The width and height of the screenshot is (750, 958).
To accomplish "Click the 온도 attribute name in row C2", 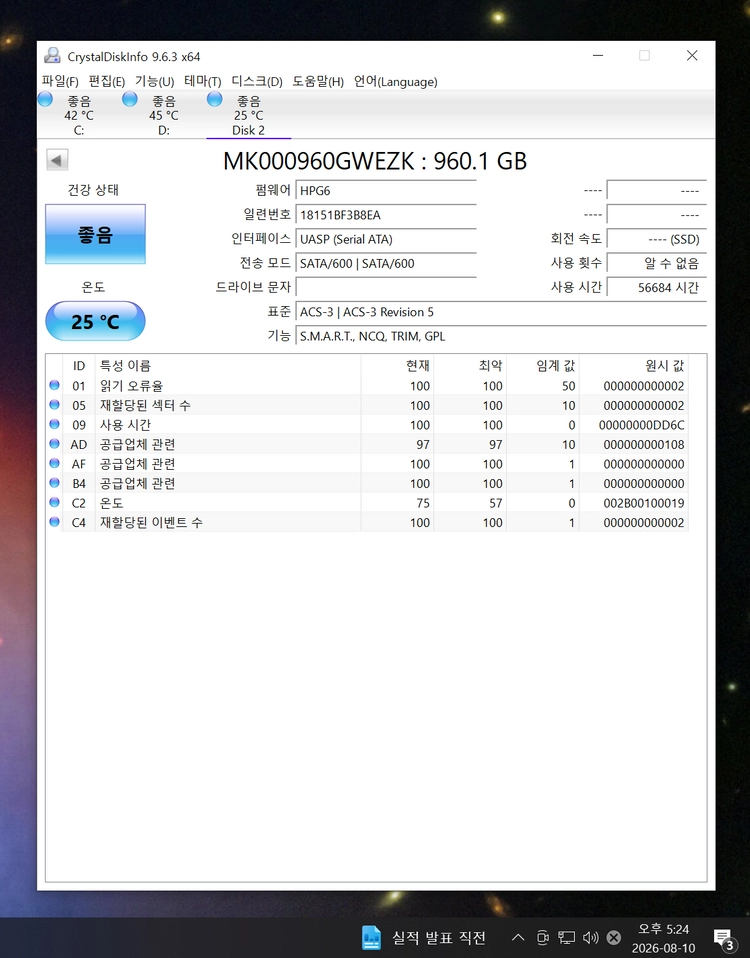I will 112,503.
